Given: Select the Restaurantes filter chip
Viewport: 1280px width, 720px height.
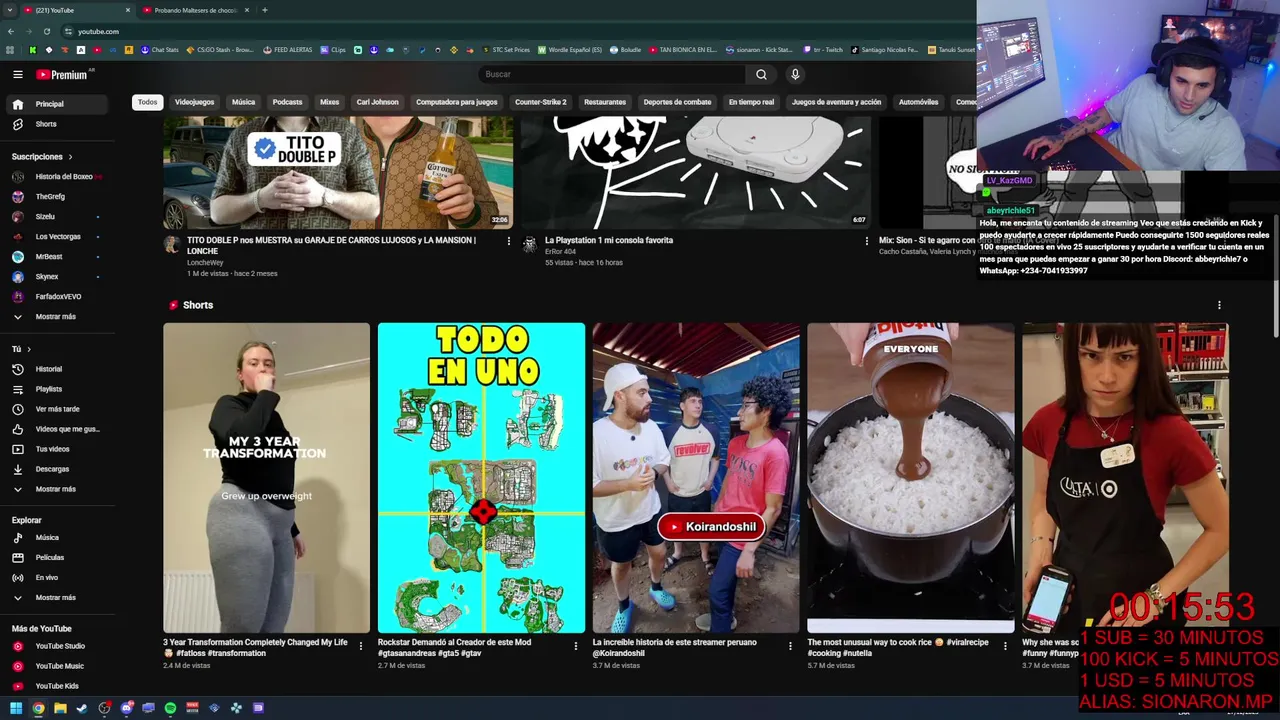Looking at the screenshot, I should tap(605, 102).
